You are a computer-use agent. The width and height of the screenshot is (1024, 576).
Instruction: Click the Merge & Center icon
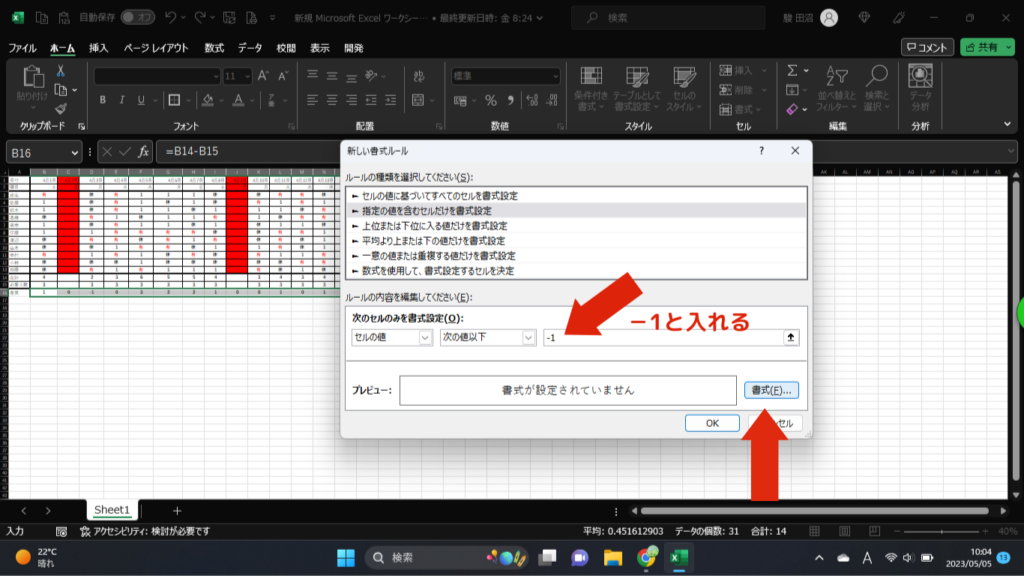419,100
